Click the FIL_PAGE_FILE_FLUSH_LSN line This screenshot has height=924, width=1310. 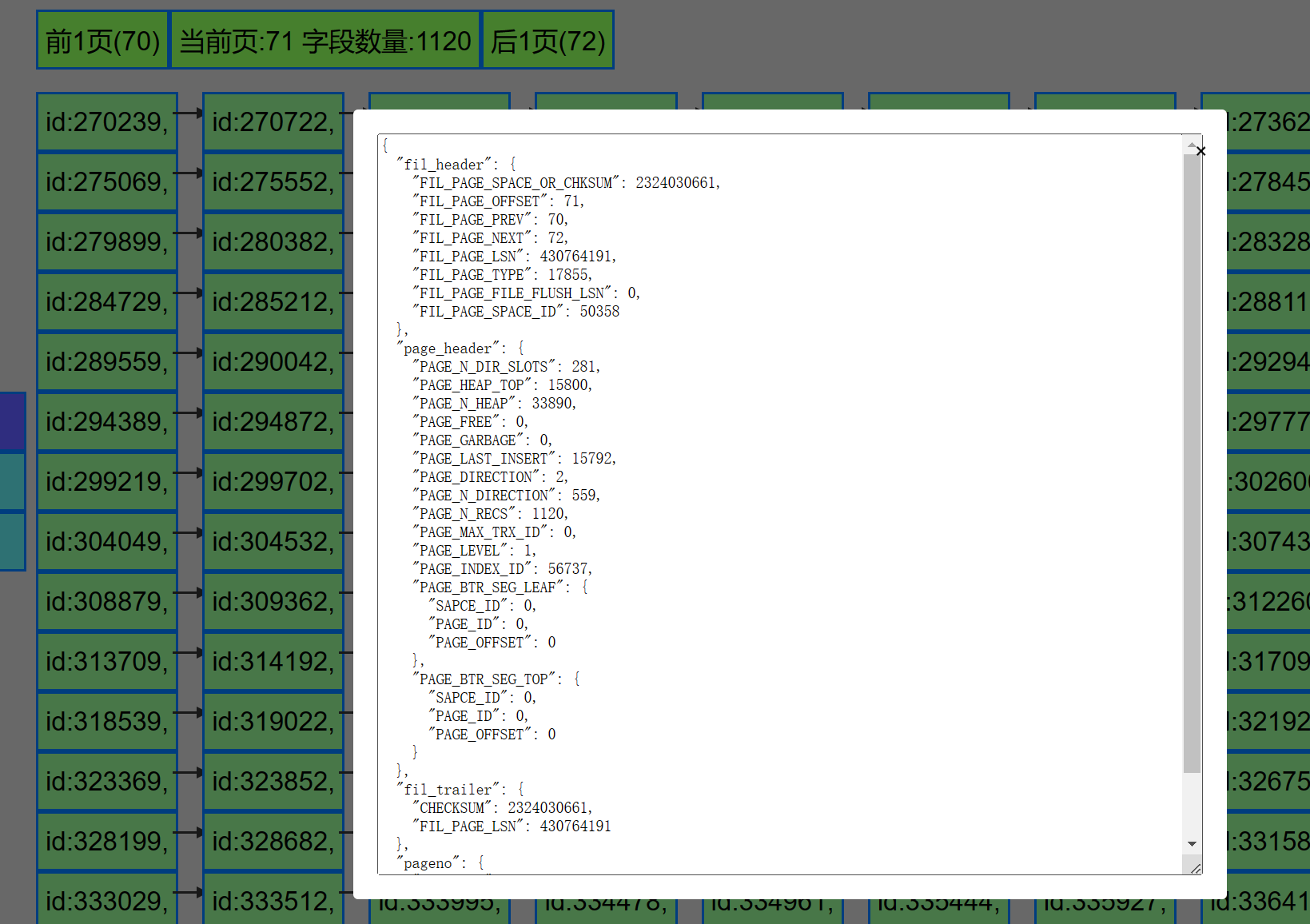(526, 293)
